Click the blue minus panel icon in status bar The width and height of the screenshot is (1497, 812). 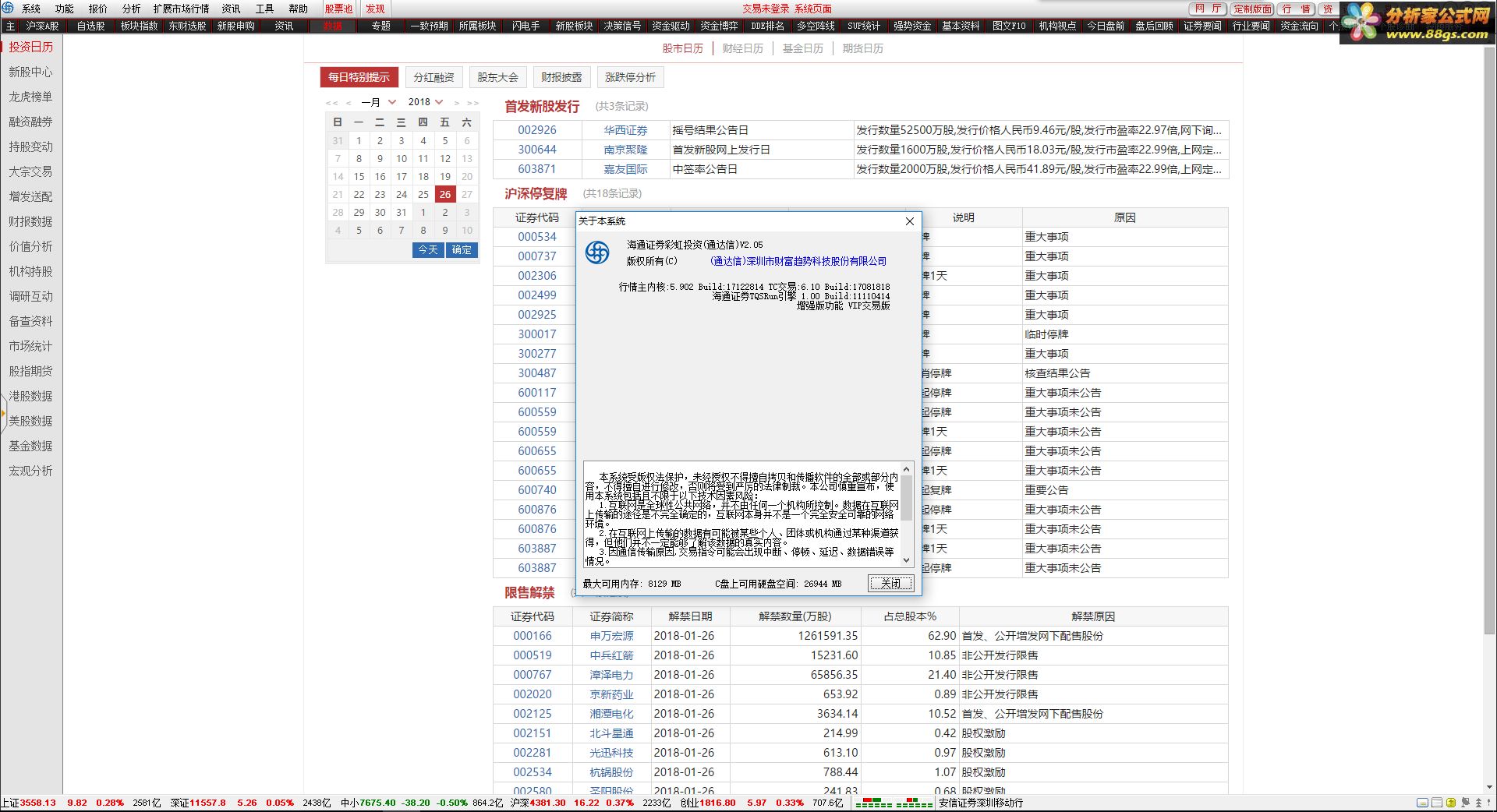1422,803
